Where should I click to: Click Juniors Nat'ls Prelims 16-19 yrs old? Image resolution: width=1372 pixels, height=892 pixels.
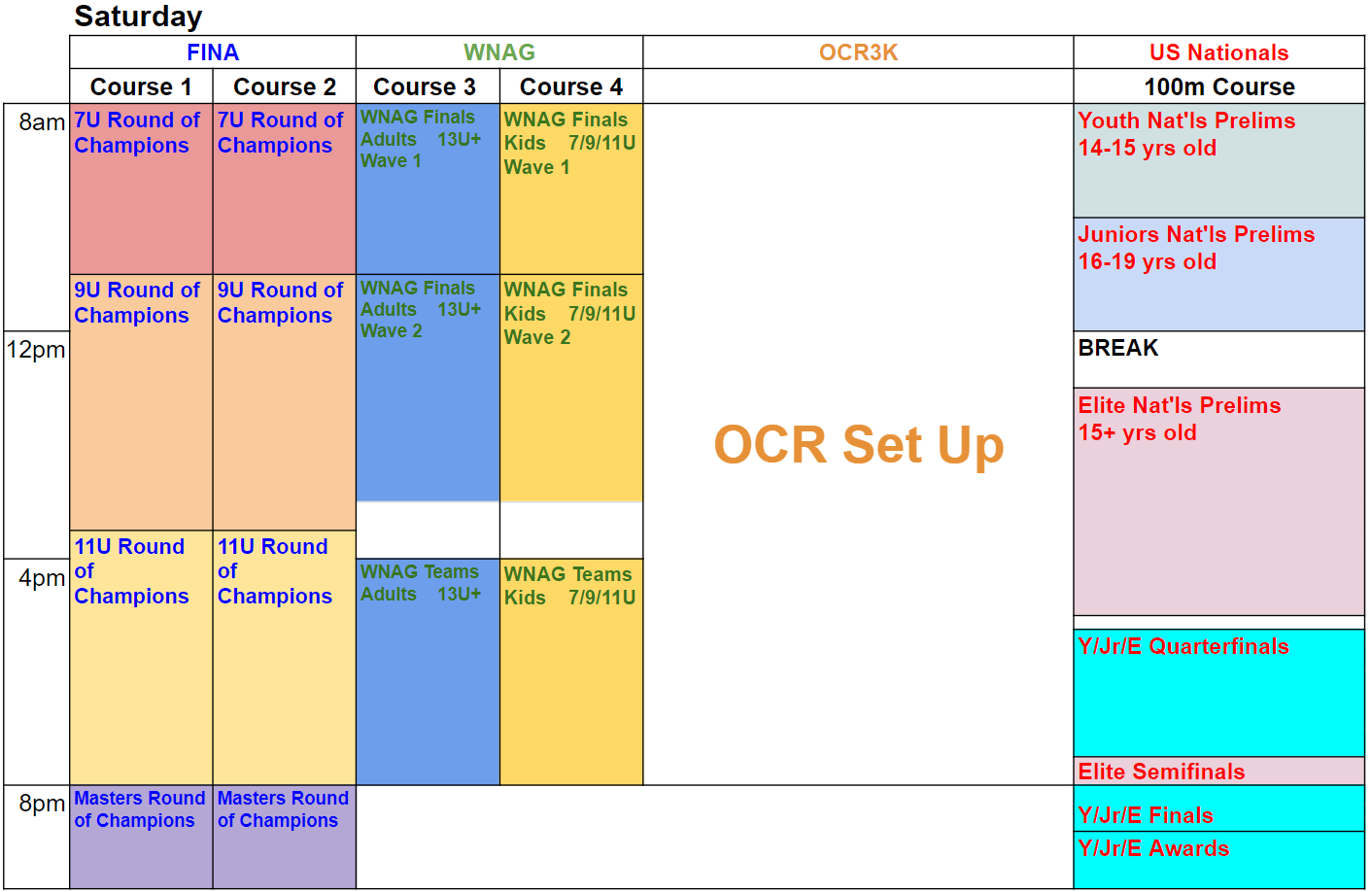pyautogui.click(x=1218, y=274)
